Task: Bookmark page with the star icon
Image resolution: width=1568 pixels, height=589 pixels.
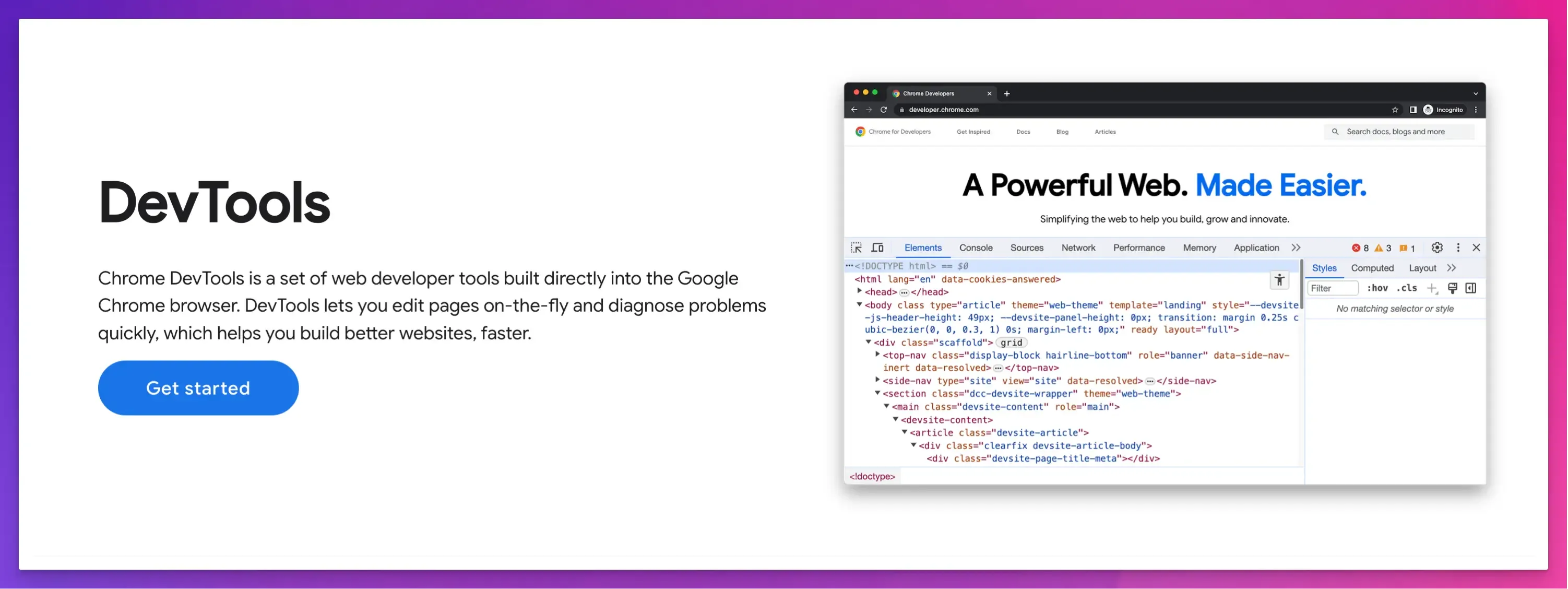Action: (1395, 110)
